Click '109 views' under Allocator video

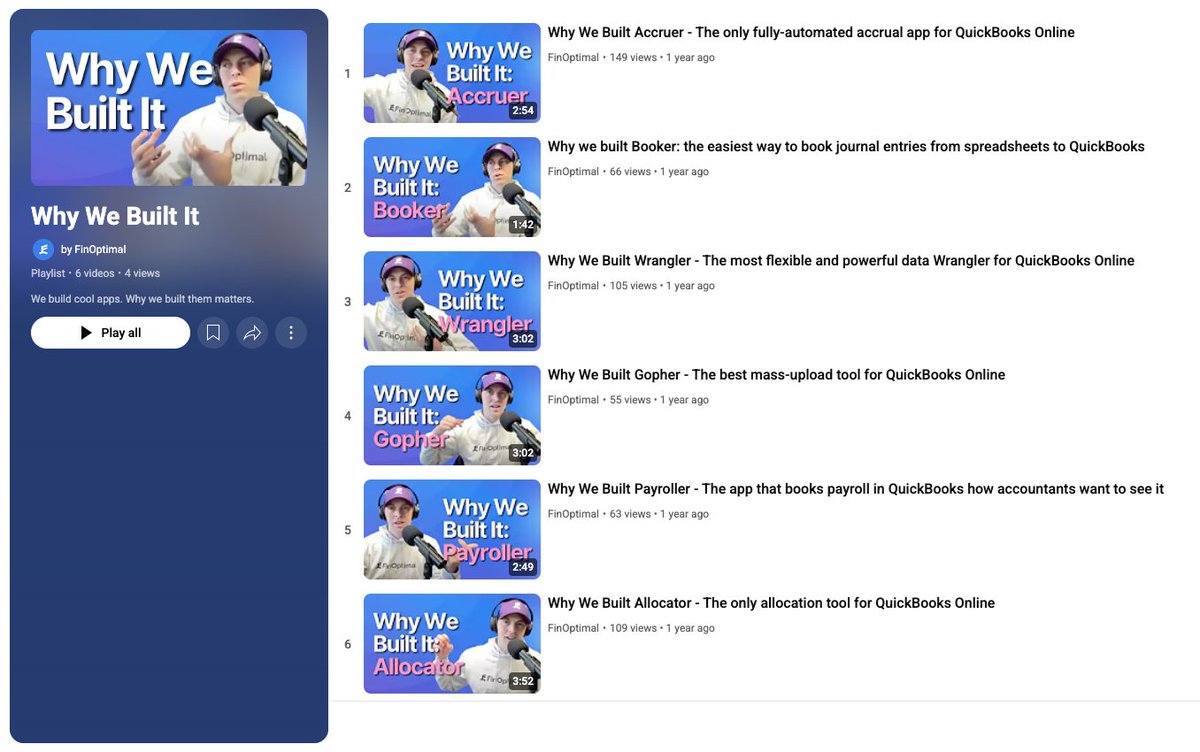pos(633,628)
